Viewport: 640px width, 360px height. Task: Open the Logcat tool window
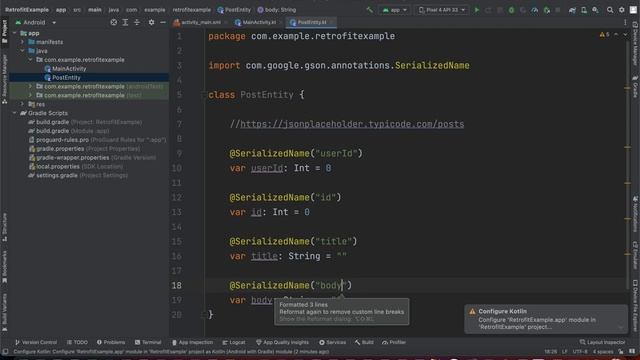[234, 342]
